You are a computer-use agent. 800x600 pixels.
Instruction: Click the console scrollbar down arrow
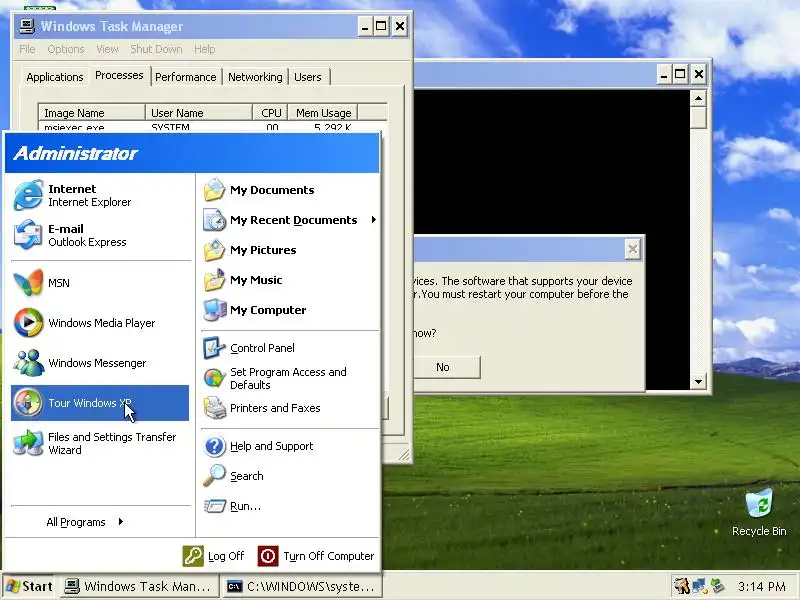coord(698,381)
